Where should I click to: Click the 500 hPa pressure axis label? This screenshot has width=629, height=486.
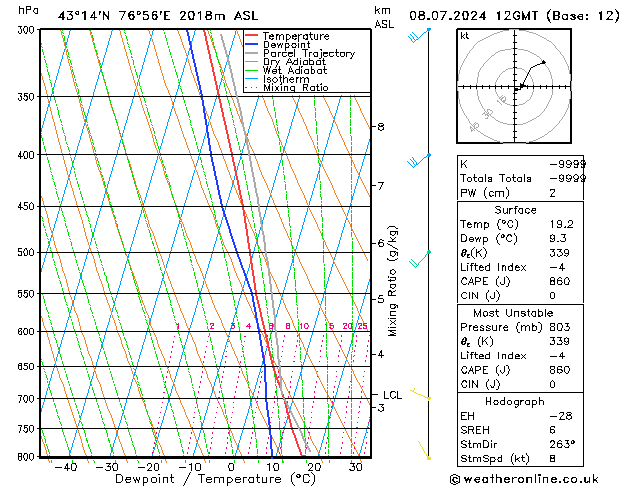28,253
